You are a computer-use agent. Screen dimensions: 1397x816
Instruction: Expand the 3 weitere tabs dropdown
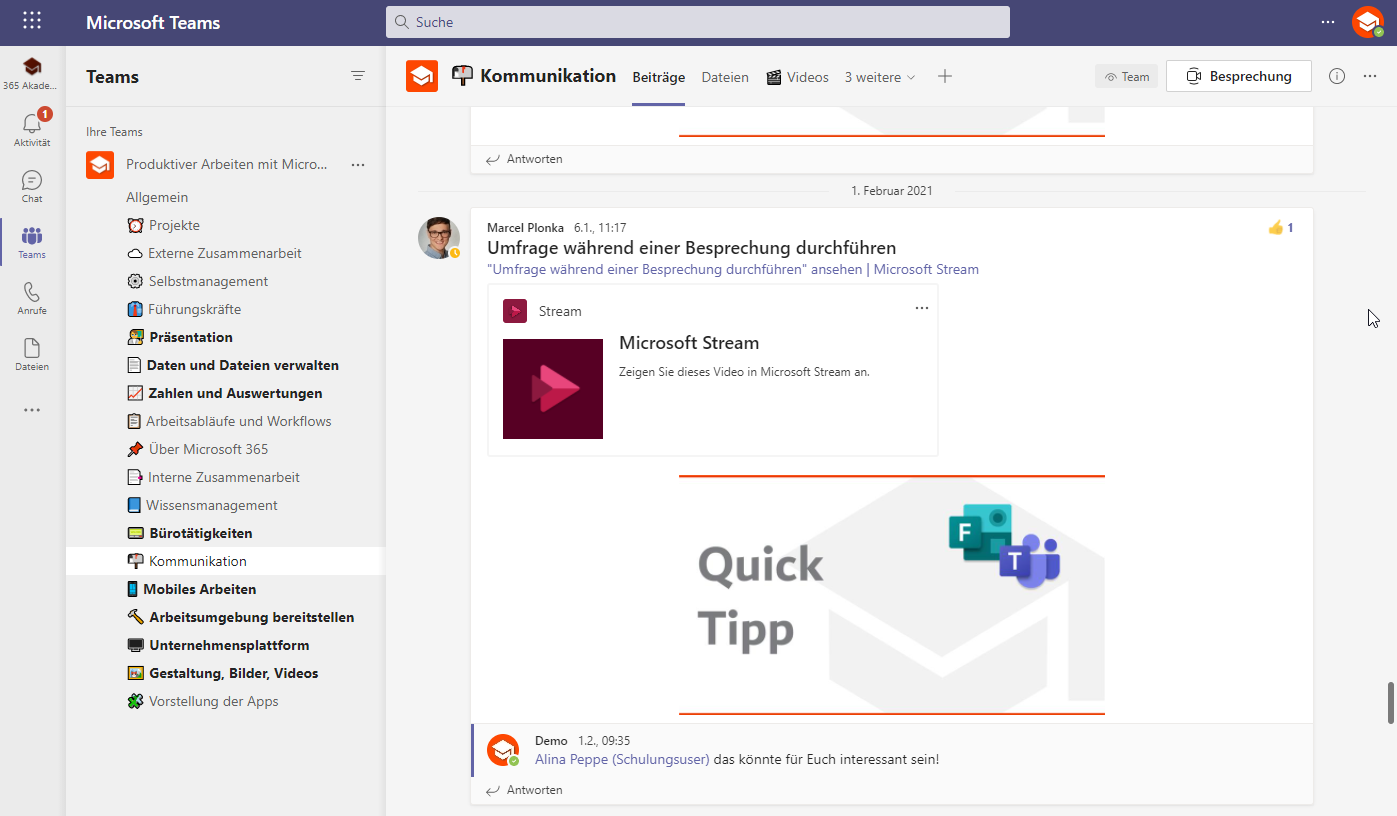coord(880,77)
